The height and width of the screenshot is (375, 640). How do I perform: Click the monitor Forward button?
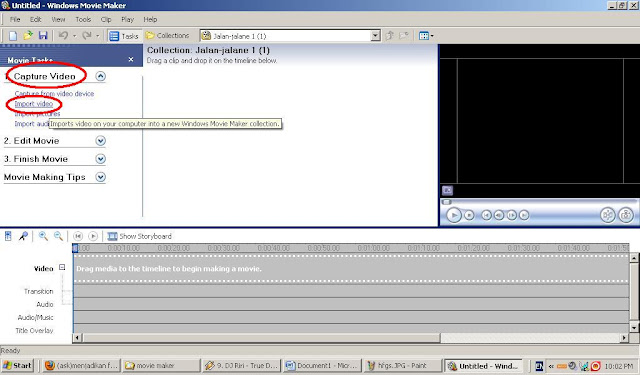coord(524,215)
